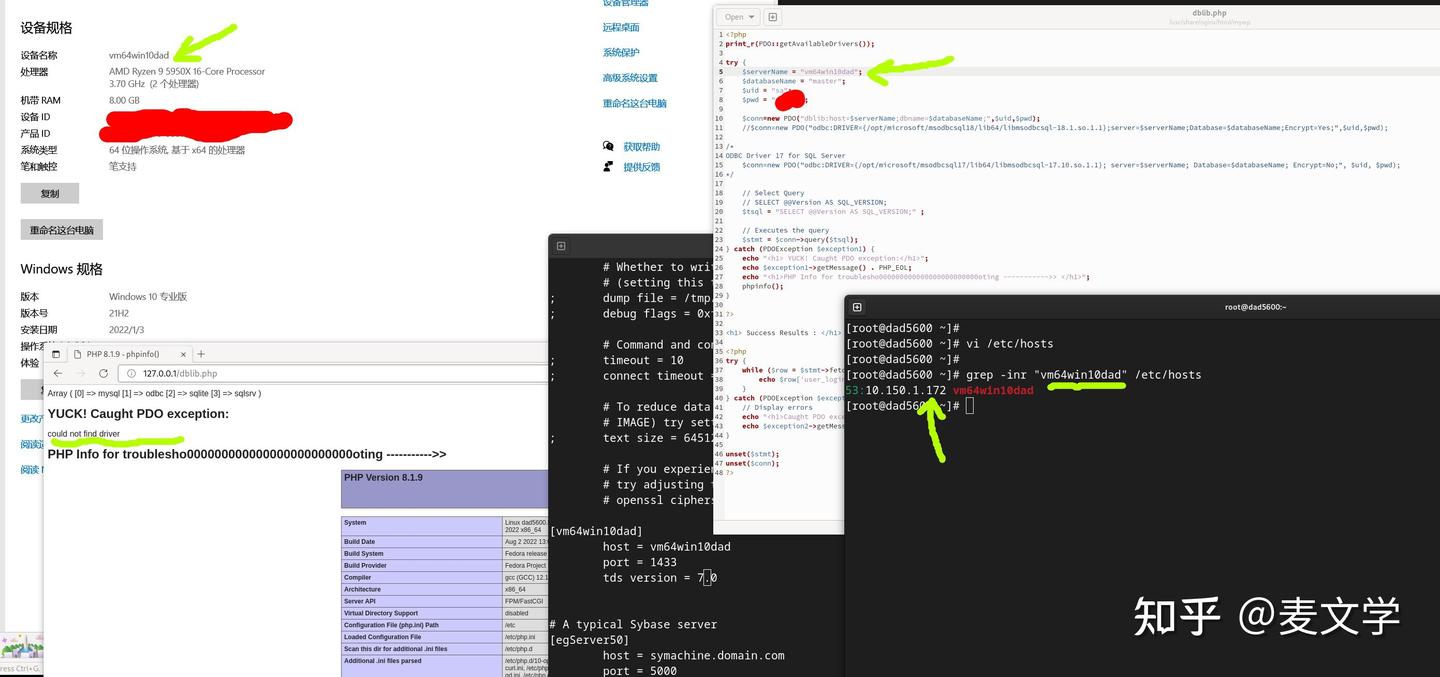Click new tab icon in left terminal
The image size is (1440, 677).
[x=561, y=246]
